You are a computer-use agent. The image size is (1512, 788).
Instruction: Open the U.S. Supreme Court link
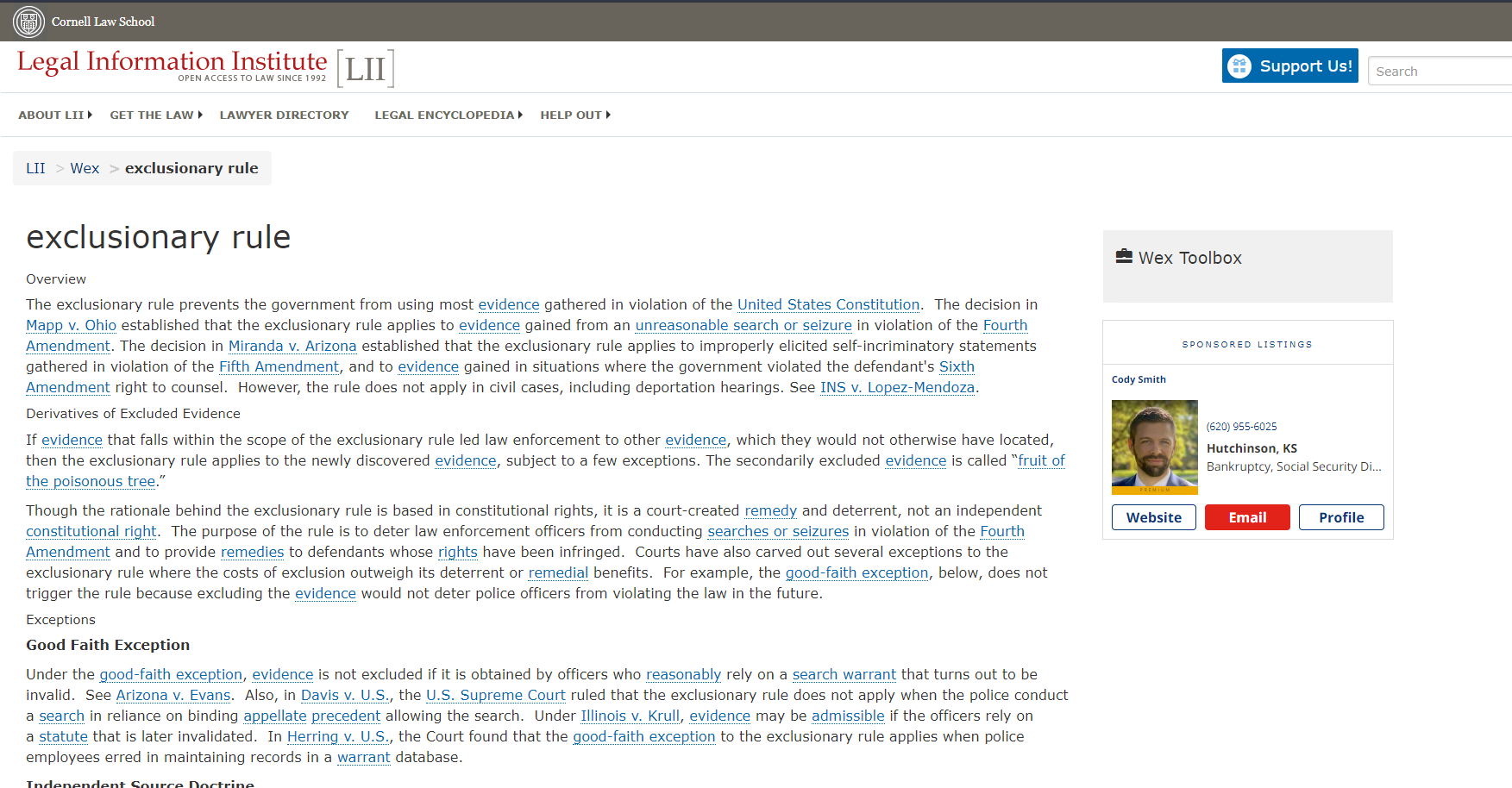click(496, 695)
